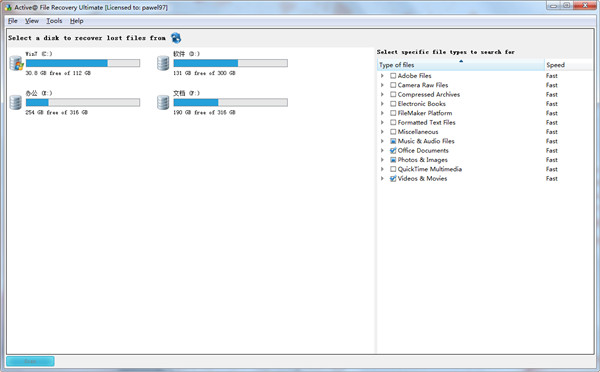Viewport: 600px width, 372px height.
Task: Select the '254 GB free of 316 GB' text
Action: tap(57, 113)
